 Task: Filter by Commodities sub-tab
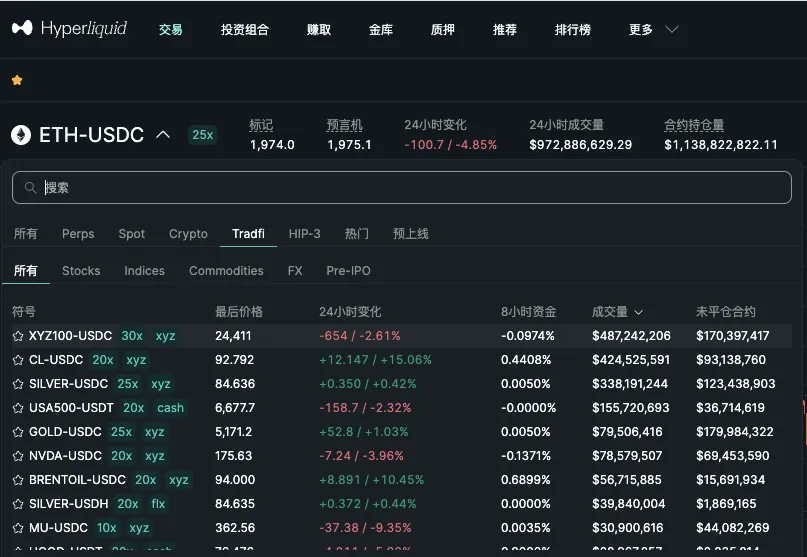226,271
